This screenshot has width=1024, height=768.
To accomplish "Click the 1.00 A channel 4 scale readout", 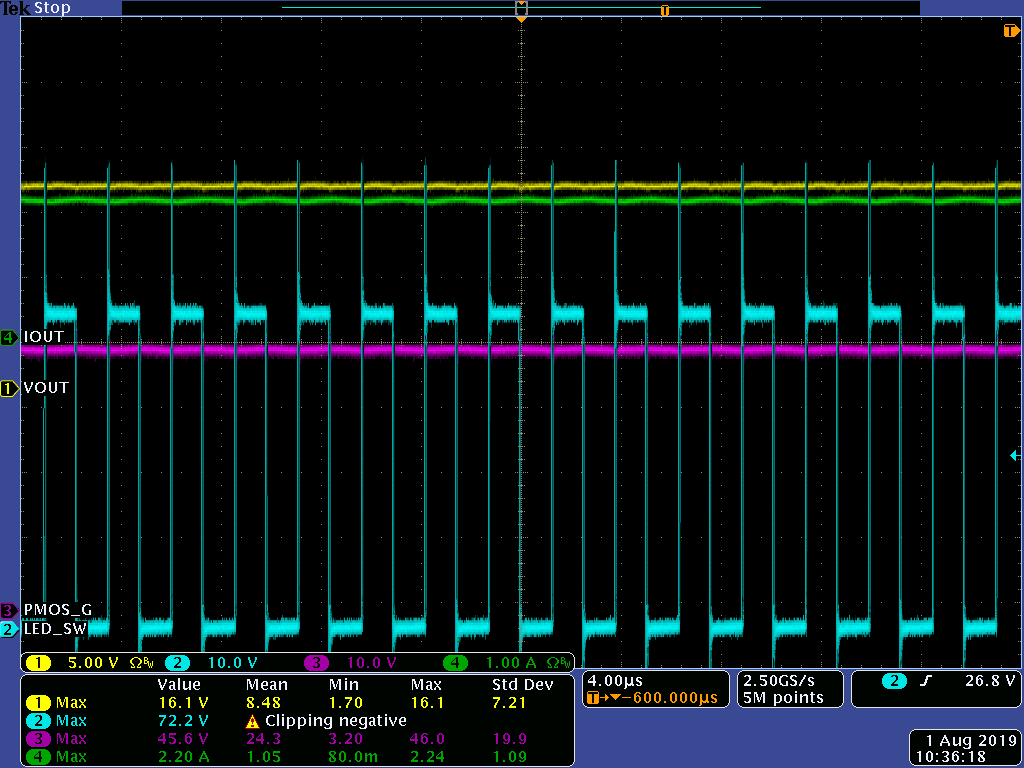I will (511, 663).
